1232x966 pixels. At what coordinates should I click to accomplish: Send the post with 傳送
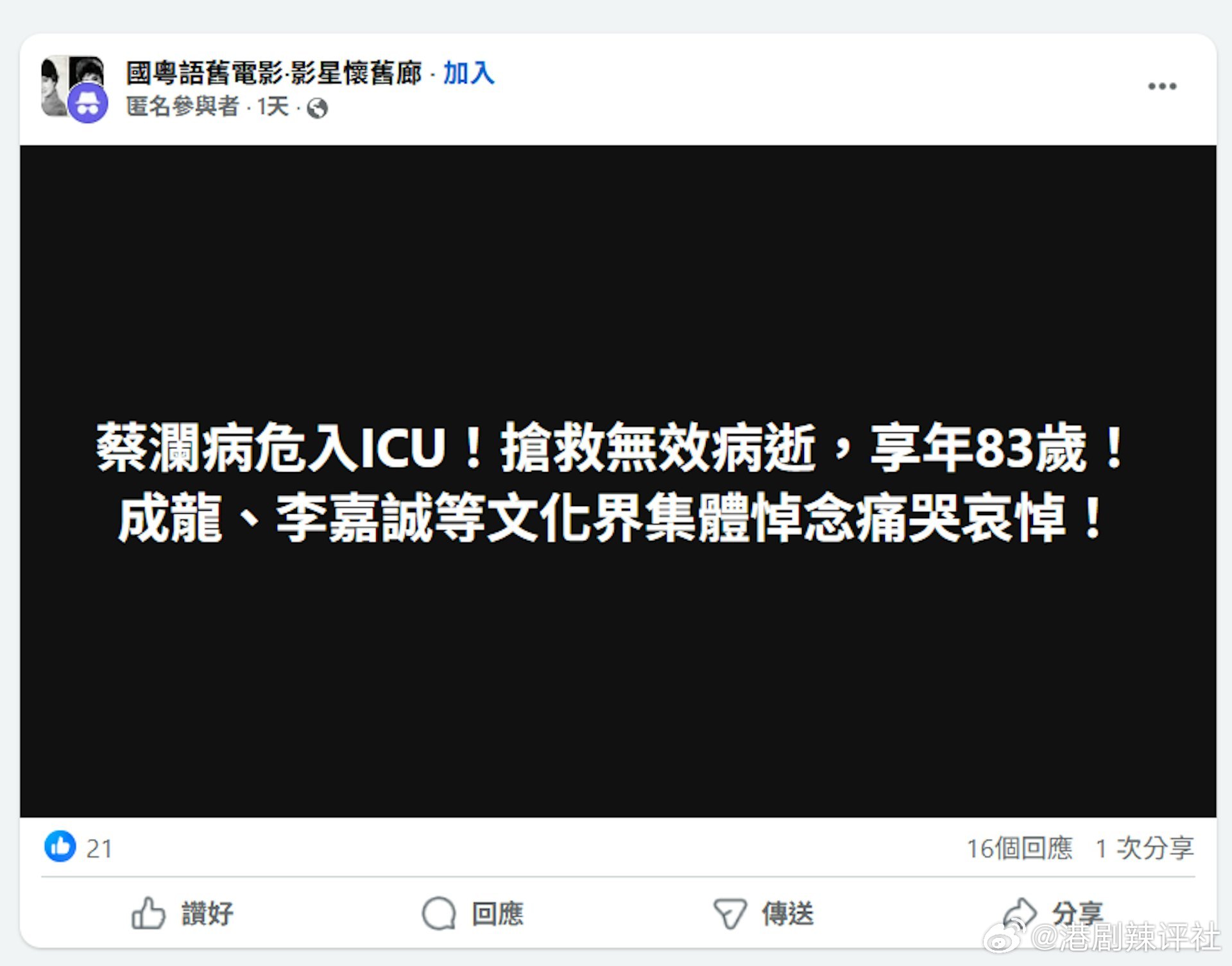click(x=764, y=913)
